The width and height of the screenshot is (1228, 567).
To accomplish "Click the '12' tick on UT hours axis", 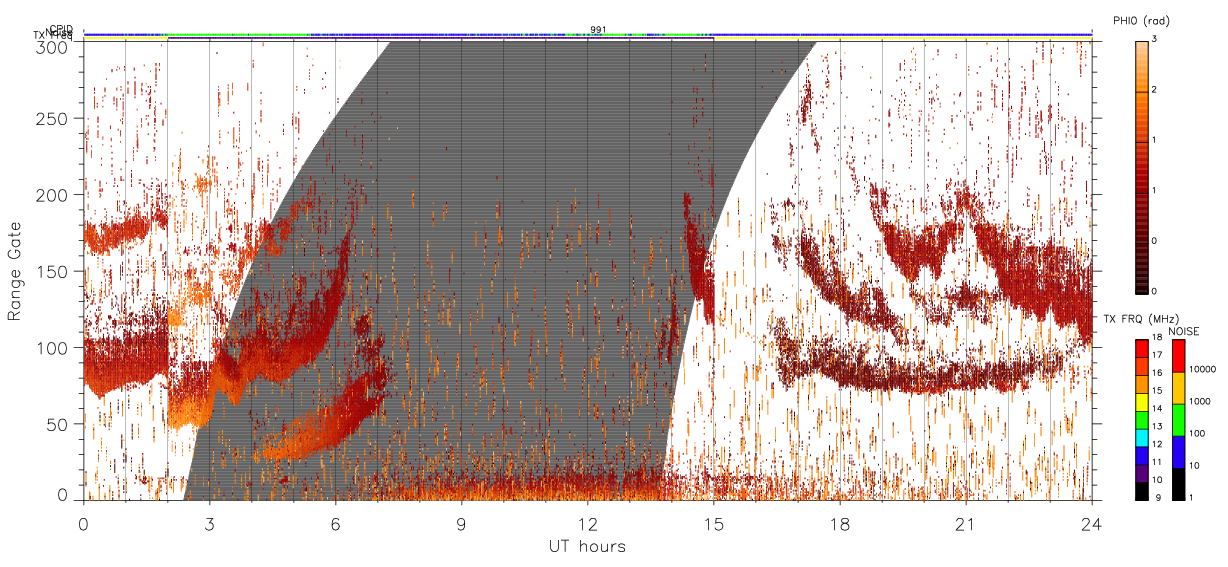I will pos(588,523).
